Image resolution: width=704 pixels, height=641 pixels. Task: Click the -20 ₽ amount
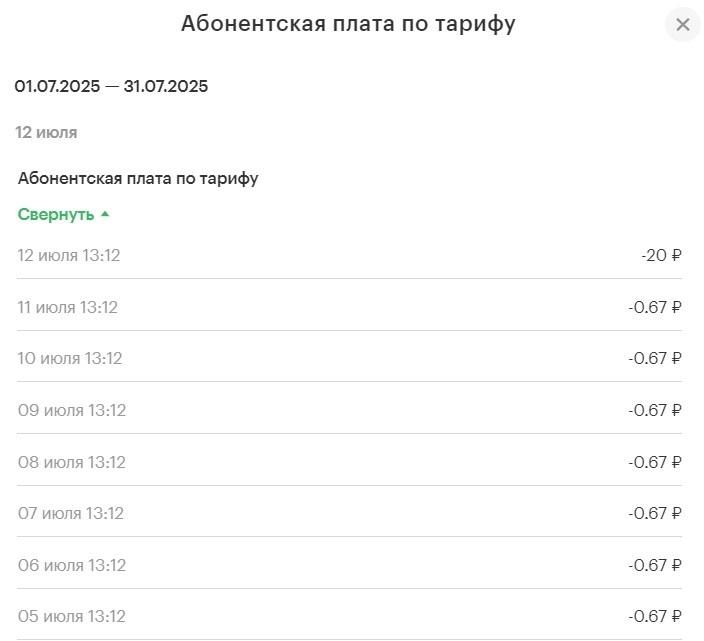coord(661,255)
